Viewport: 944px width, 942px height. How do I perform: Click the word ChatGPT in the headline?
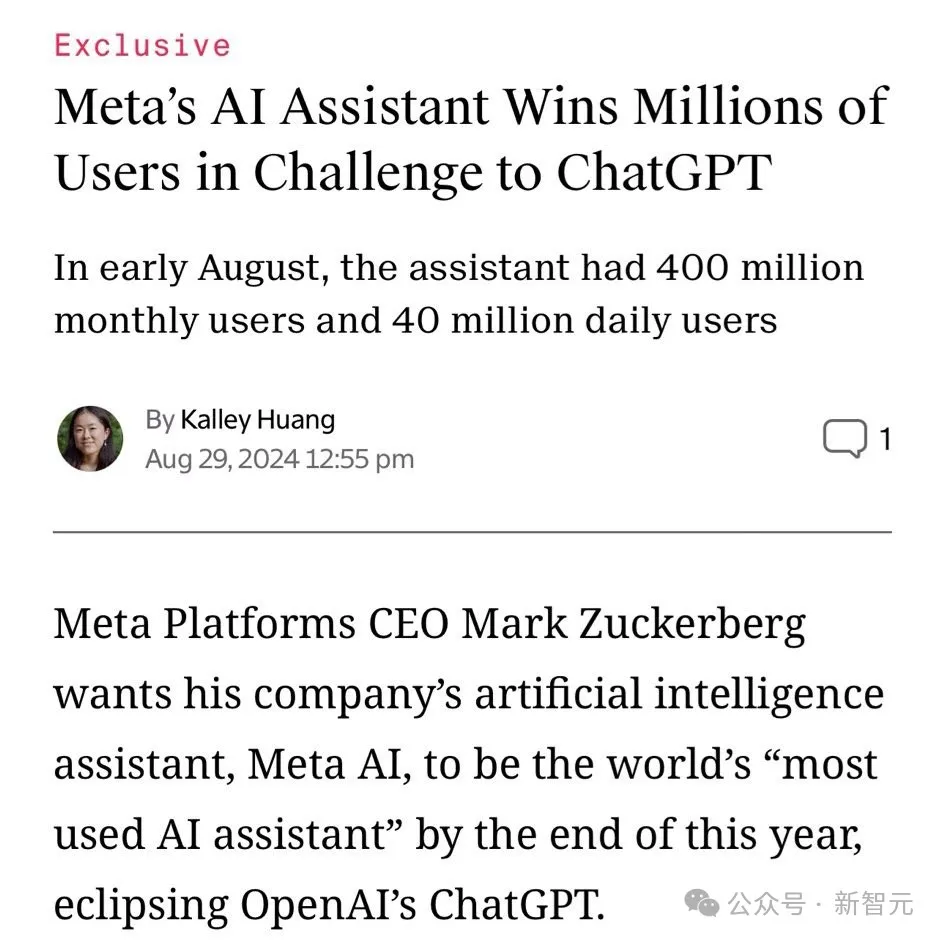click(664, 172)
